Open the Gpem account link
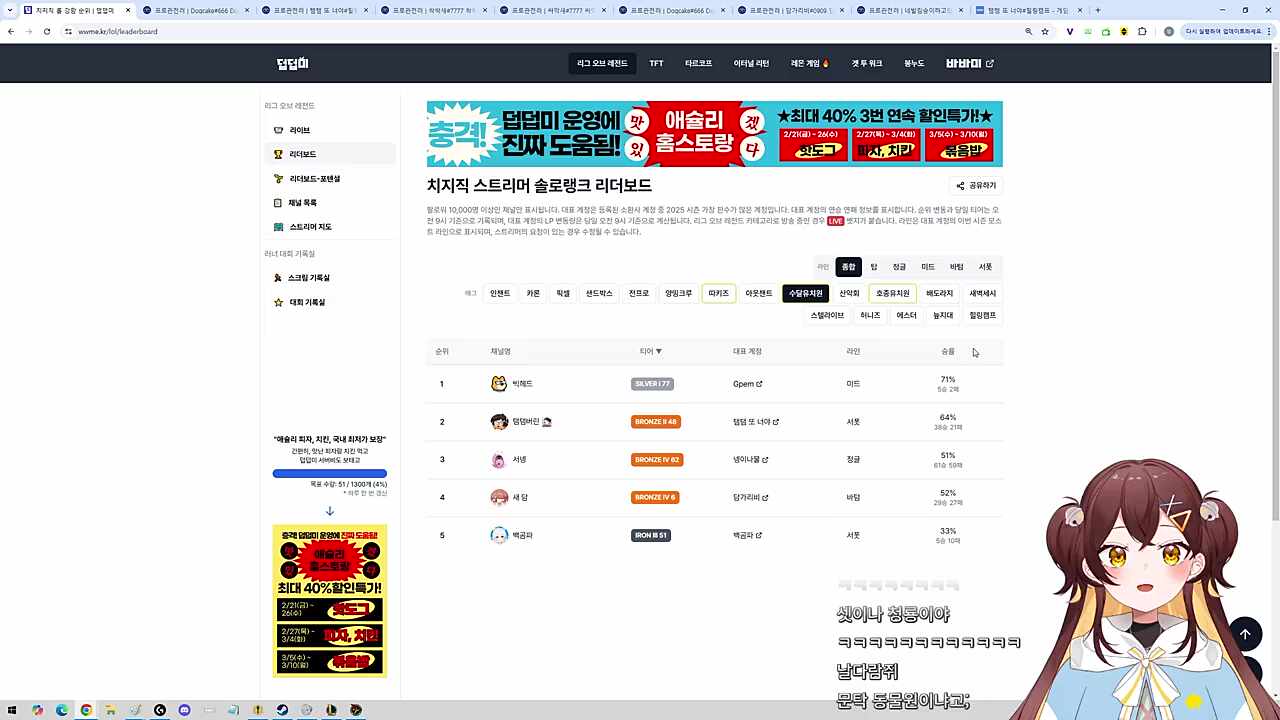The height and width of the screenshot is (720, 1280). point(748,384)
